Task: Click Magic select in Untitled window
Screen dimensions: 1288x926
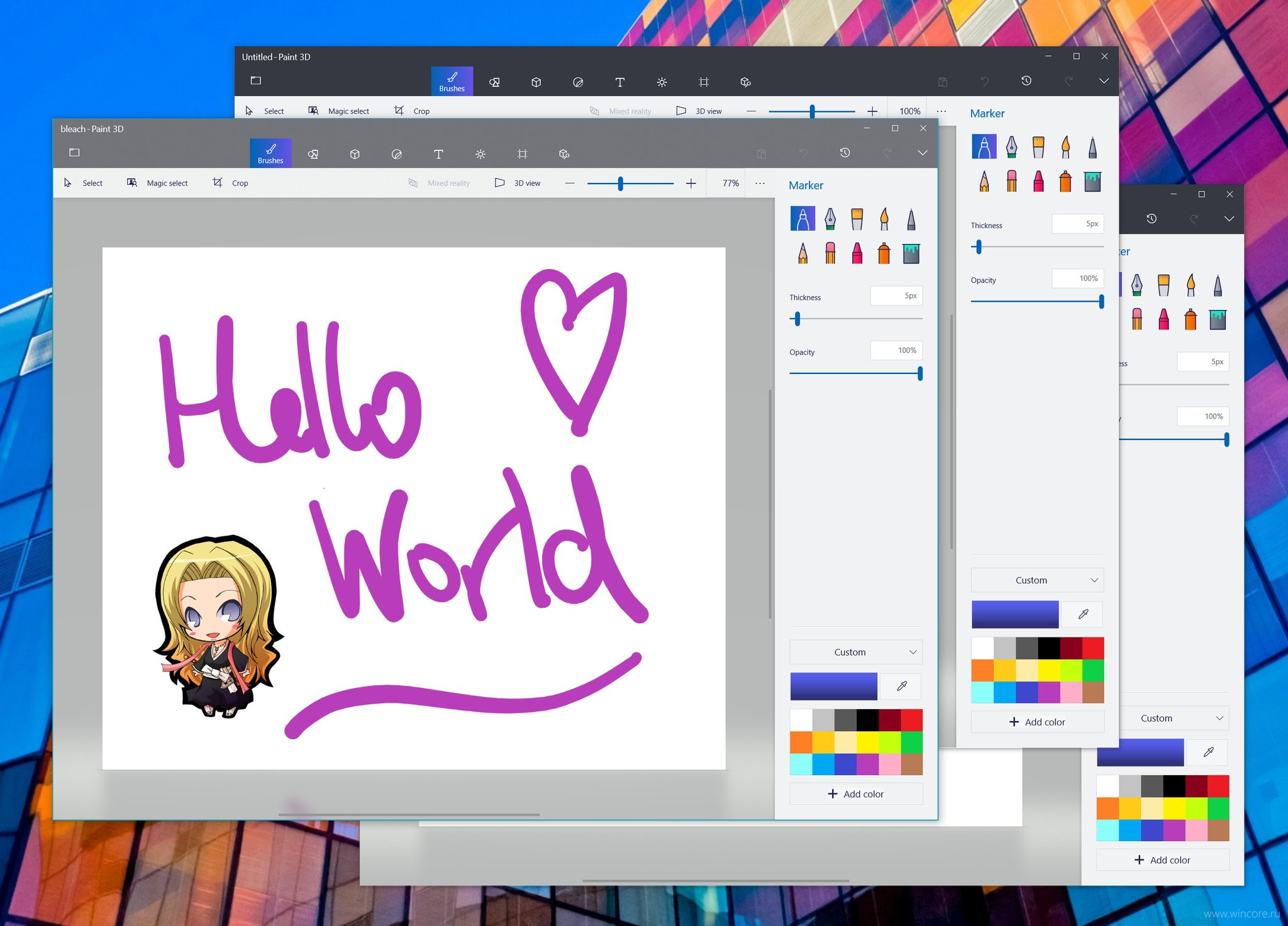Action: click(x=338, y=111)
